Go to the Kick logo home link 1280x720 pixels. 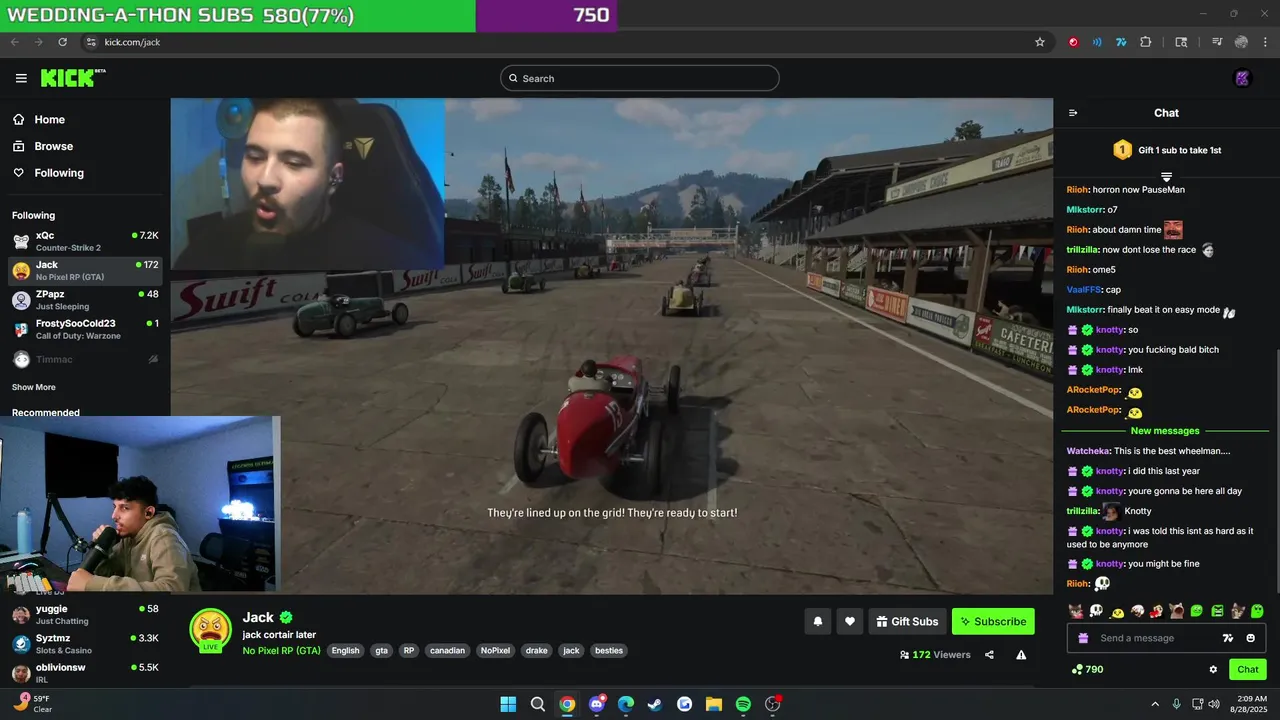pos(73,78)
